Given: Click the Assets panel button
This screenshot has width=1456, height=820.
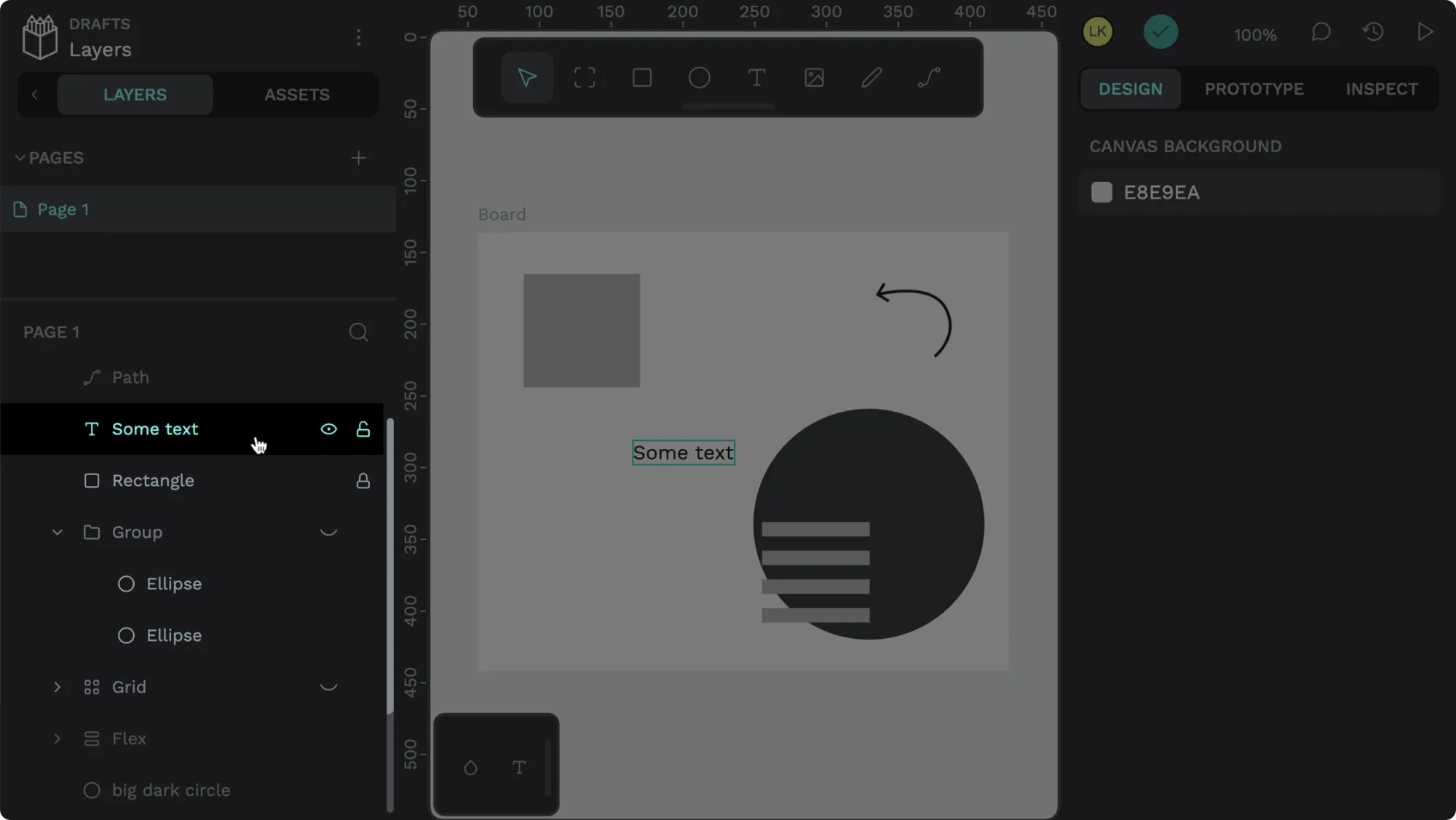Looking at the screenshot, I should (x=296, y=94).
